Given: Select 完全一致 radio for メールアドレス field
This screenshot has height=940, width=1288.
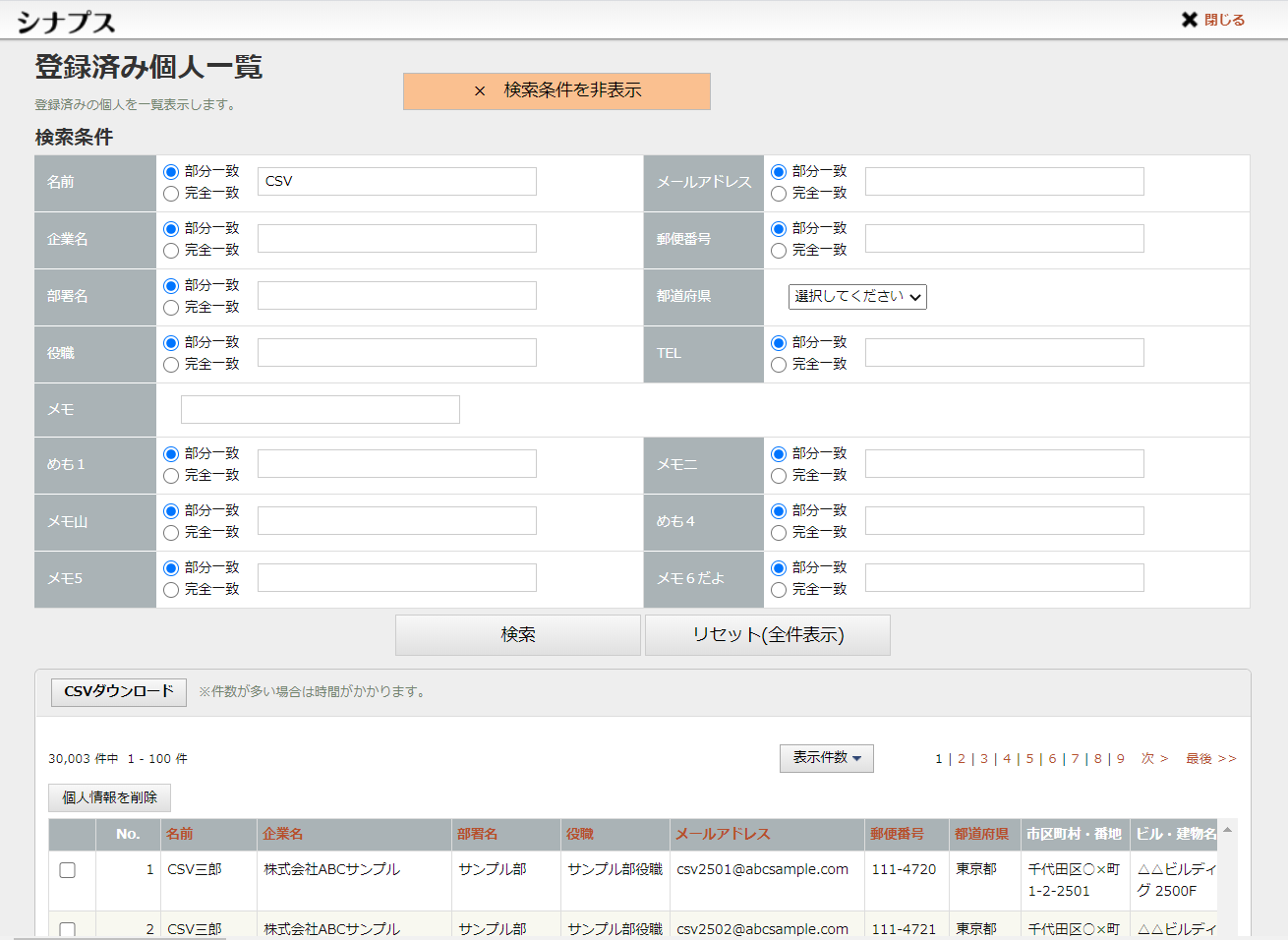Looking at the screenshot, I should [x=779, y=194].
